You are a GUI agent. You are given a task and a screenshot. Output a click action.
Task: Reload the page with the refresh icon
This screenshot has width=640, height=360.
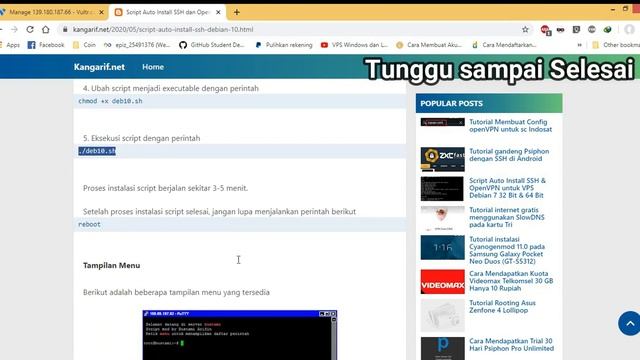30,29
